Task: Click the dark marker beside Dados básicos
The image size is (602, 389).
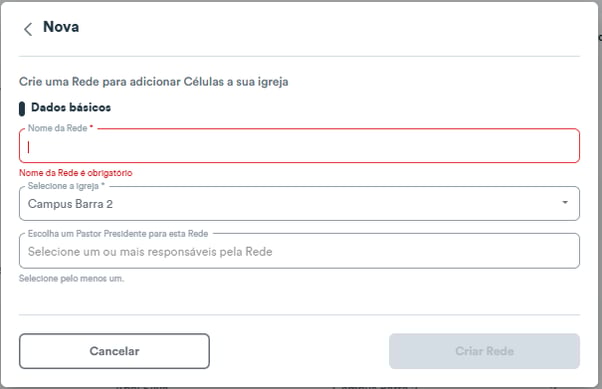Action: [x=22, y=109]
